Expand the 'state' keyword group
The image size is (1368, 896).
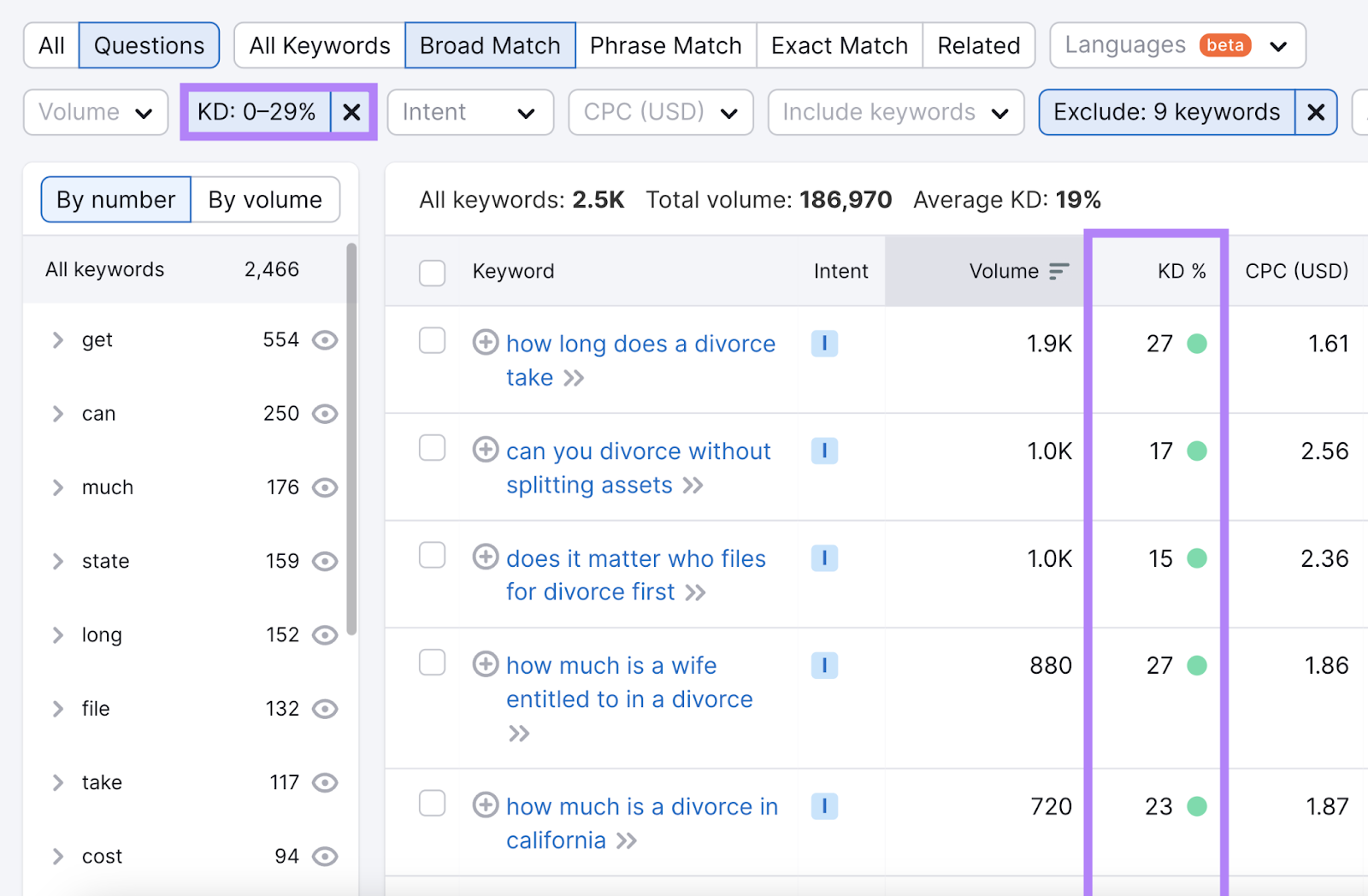pos(57,561)
